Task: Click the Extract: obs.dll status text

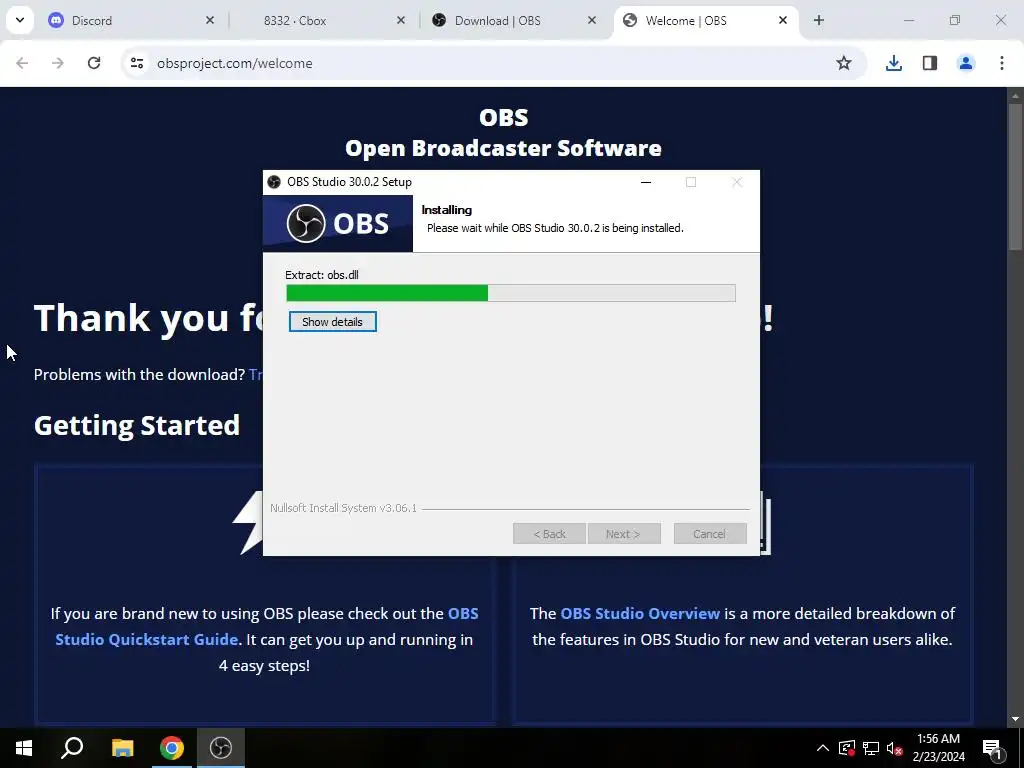Action: [x=322, y=275]
